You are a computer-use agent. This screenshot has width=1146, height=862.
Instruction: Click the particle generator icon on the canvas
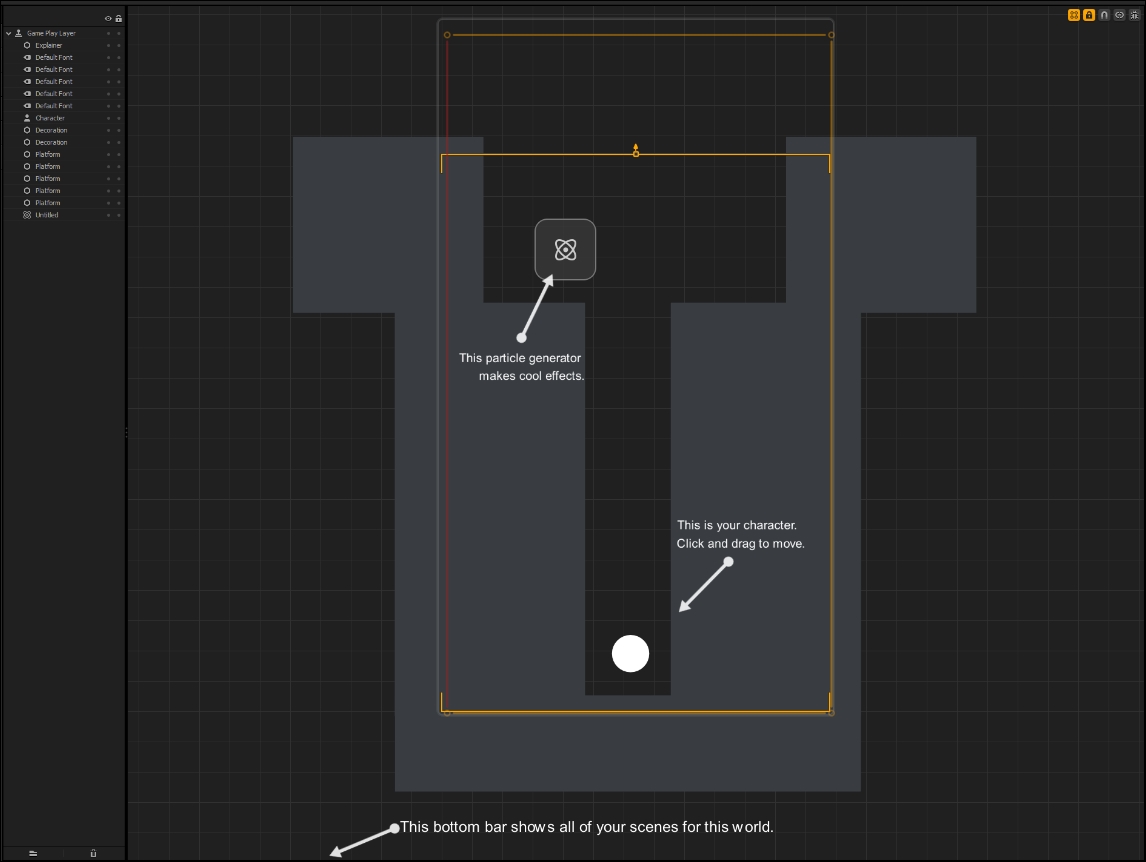click(x=565, y=249)
